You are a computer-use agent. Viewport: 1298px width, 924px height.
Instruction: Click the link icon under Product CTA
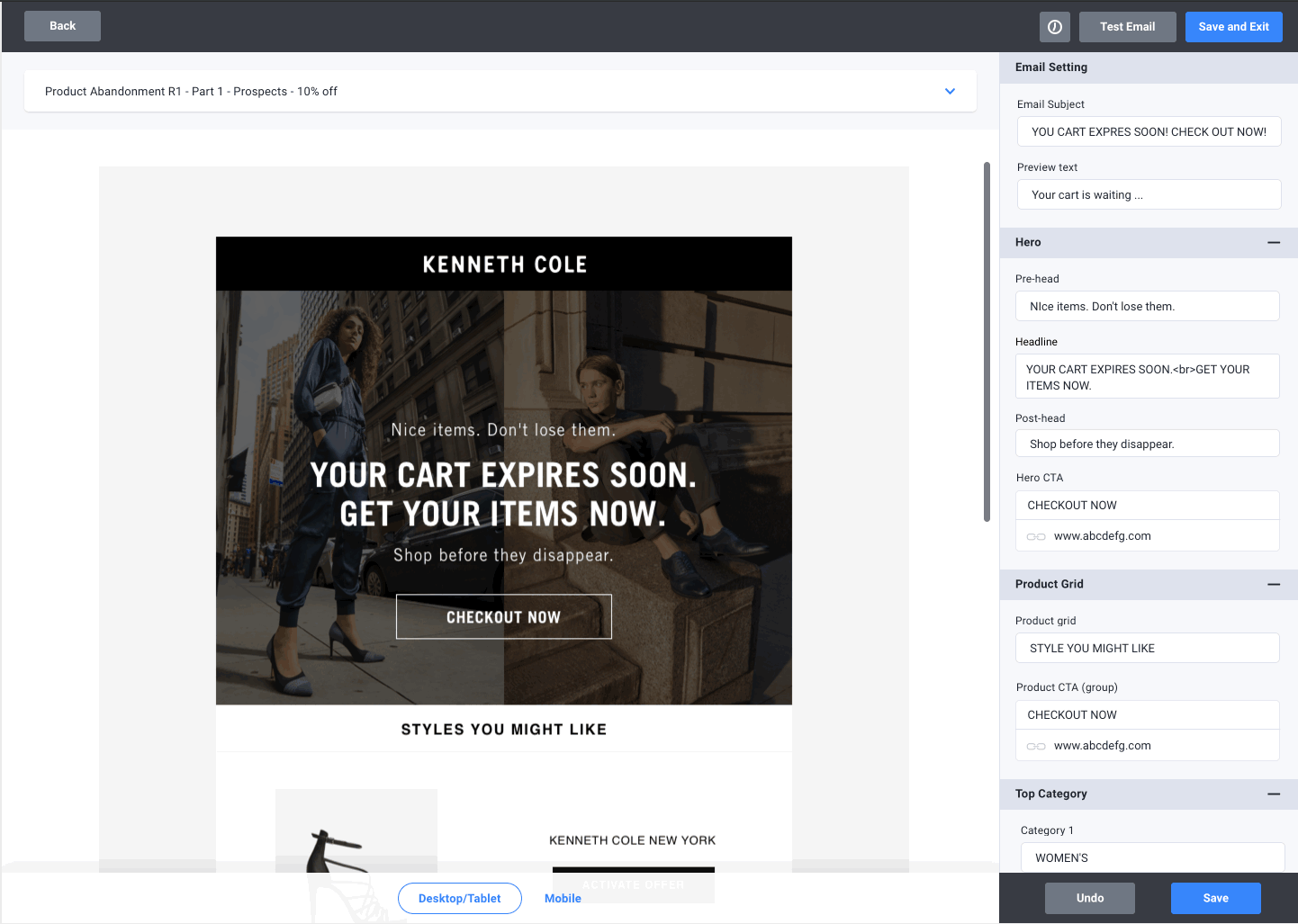(1036, 746)
